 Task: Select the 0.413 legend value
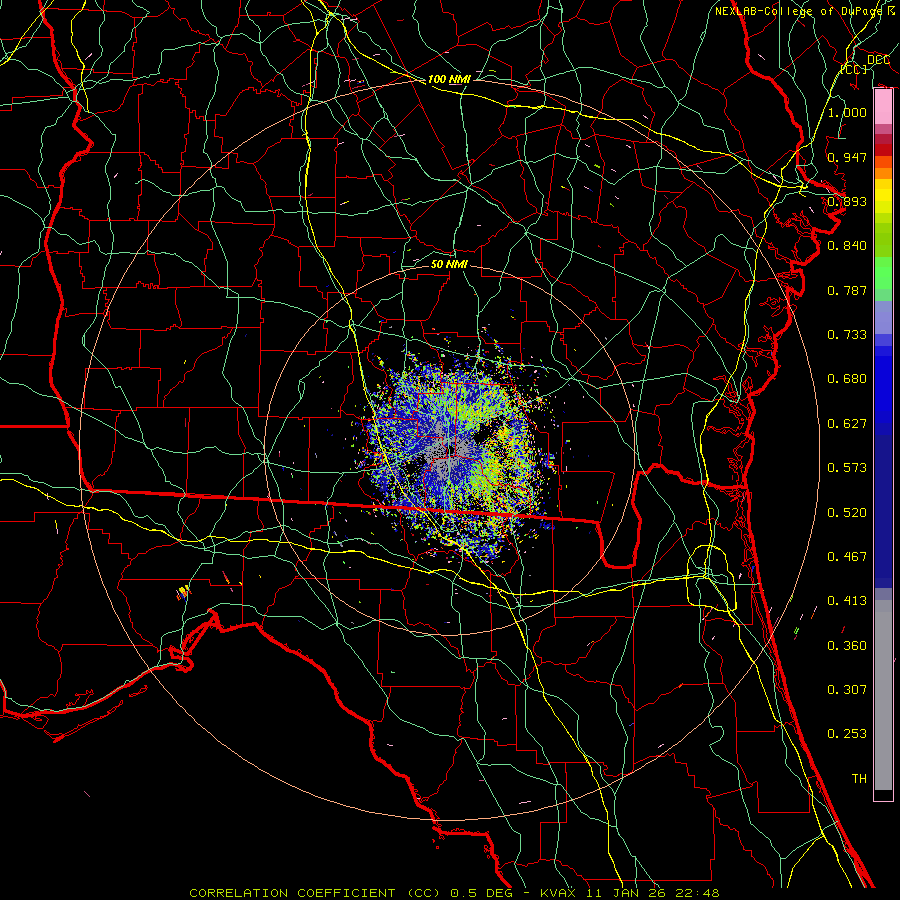click(x=847, y=601)
